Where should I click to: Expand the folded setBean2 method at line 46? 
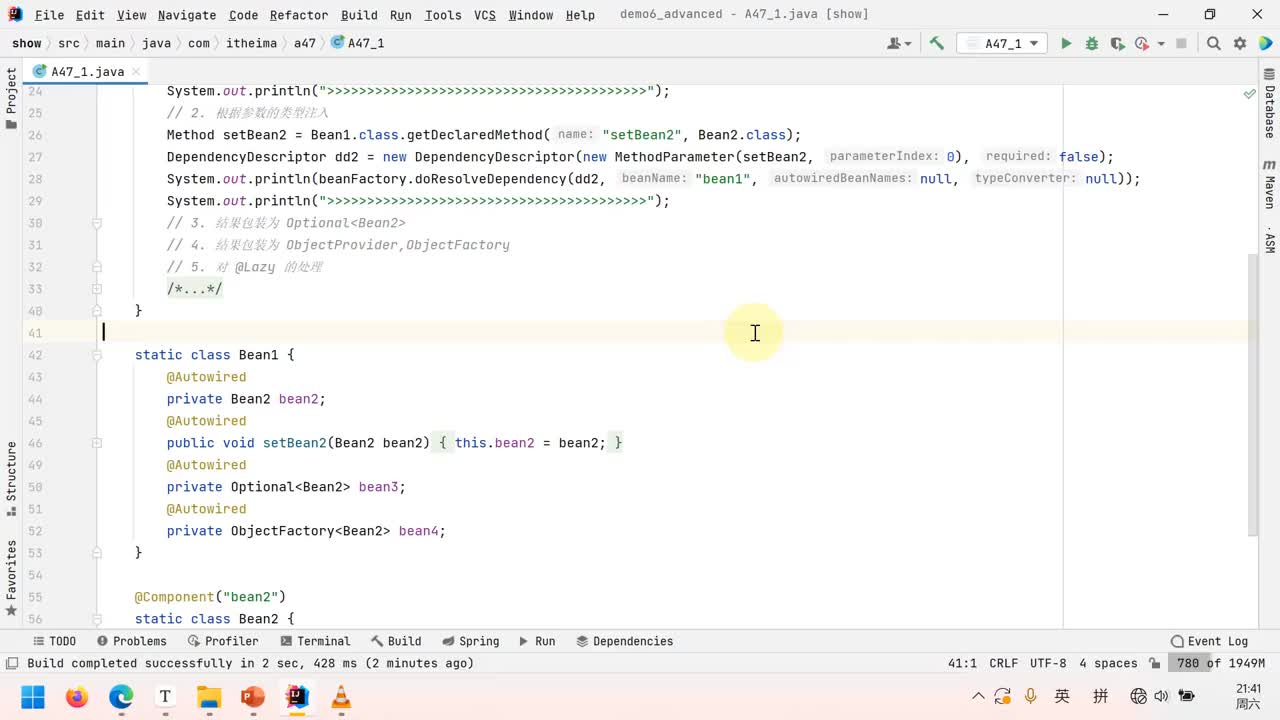coord(97,443)
